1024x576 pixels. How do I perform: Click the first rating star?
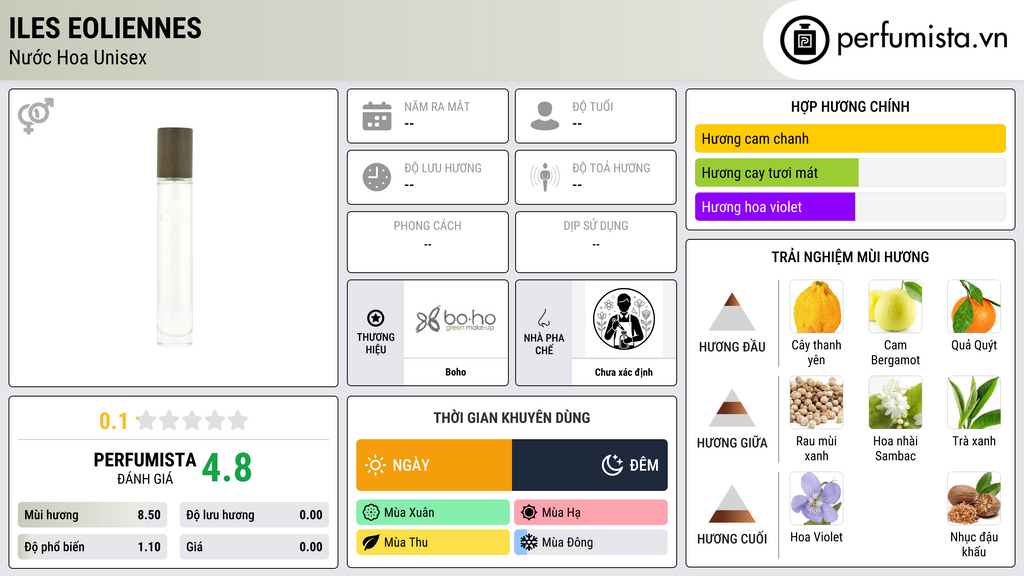[147, 420]
